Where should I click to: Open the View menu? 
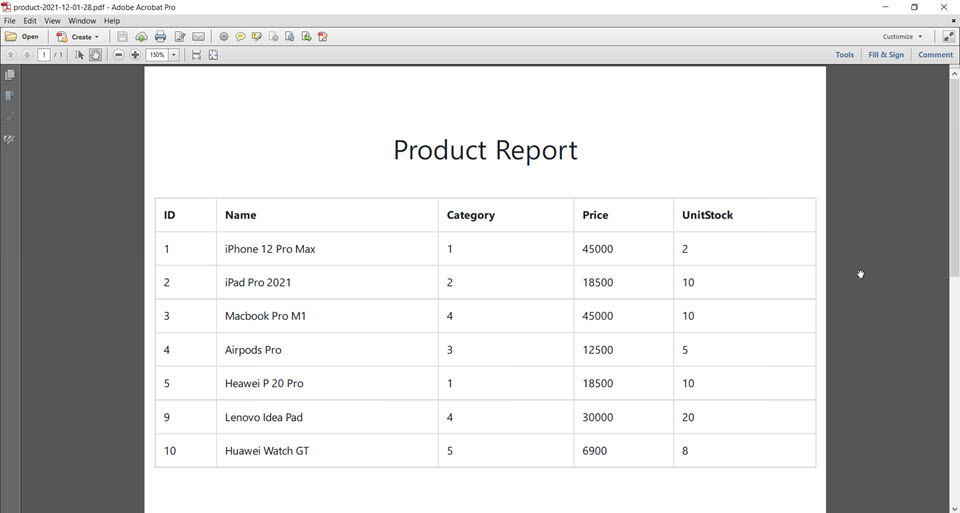pos(52,21)
